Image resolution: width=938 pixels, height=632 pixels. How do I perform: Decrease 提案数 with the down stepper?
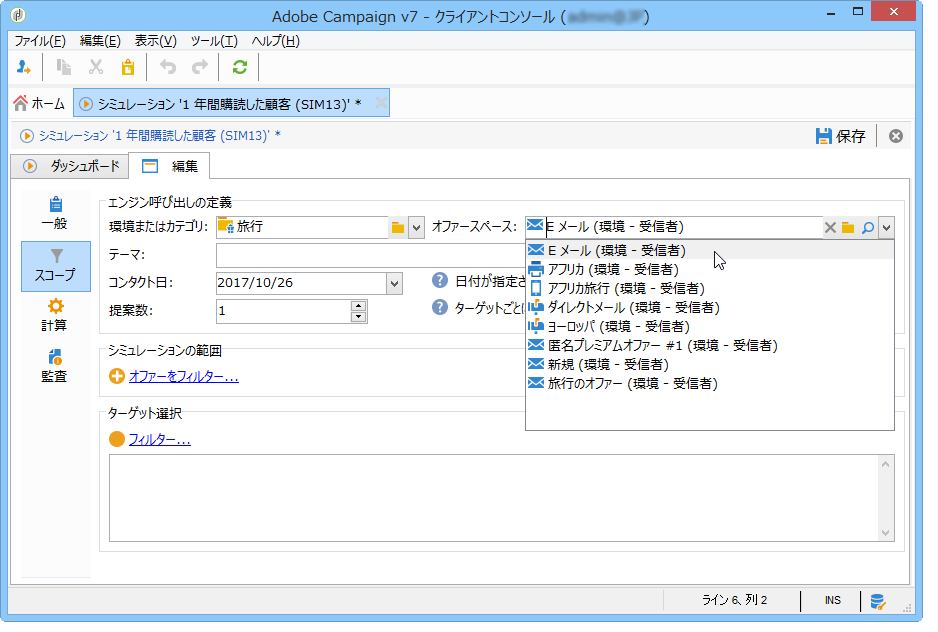coord(358,317)
